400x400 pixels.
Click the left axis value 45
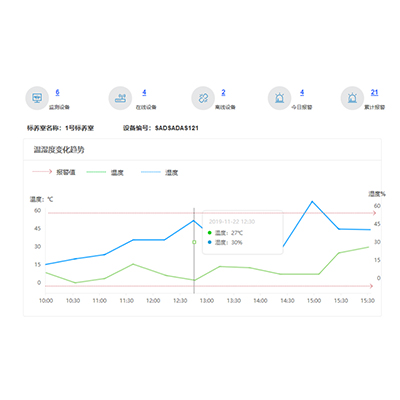37,229
